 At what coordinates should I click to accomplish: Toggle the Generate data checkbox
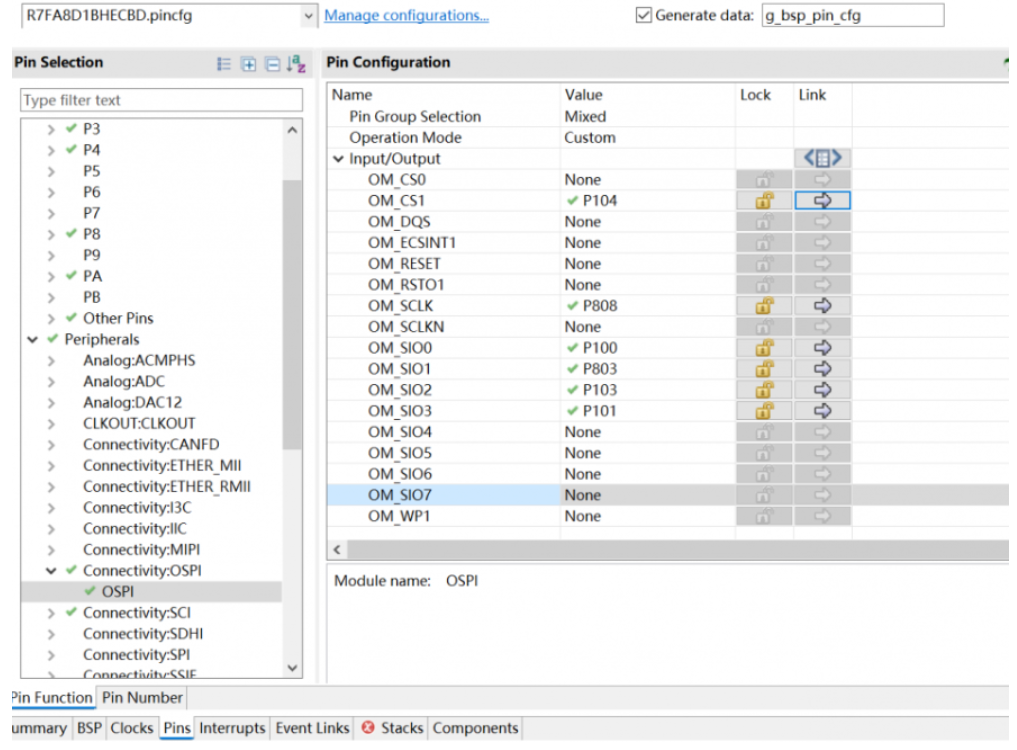point(644,16)
